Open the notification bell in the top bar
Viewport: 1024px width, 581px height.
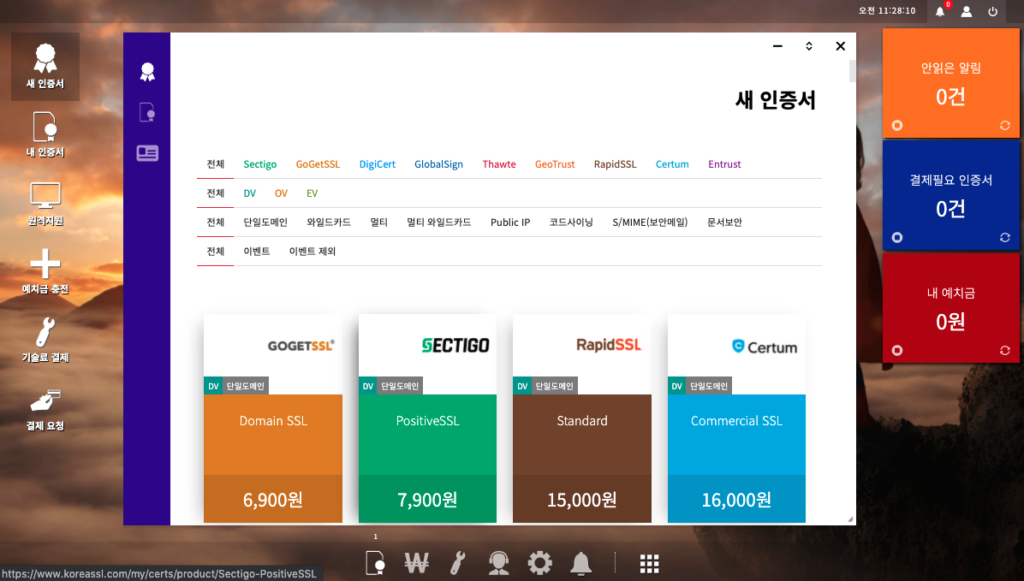940,11
